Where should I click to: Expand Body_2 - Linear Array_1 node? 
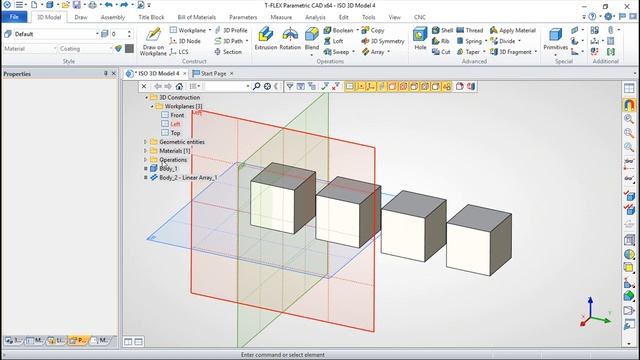tap(145, 178)
